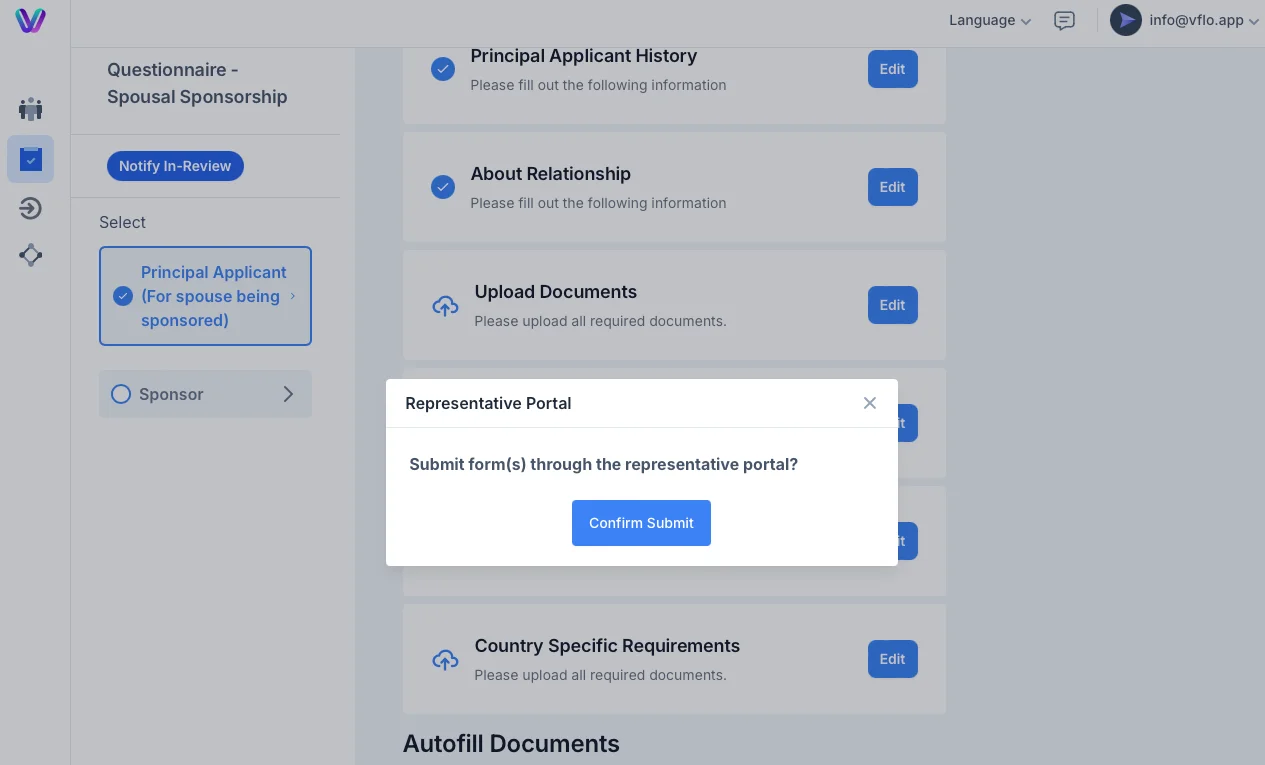Click the Upload Documents title text
The width and height of the screenshot is (1265, 765).
(x=555, y=292)
